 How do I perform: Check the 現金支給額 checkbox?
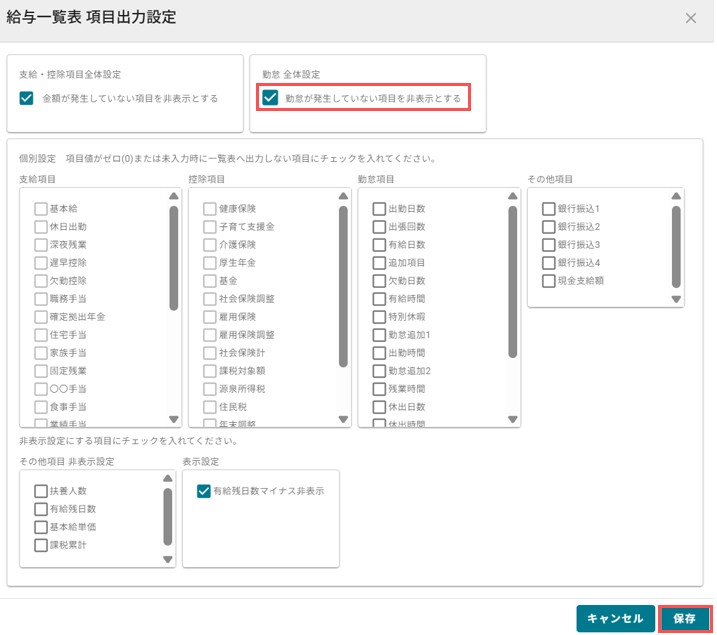(549, 281)
